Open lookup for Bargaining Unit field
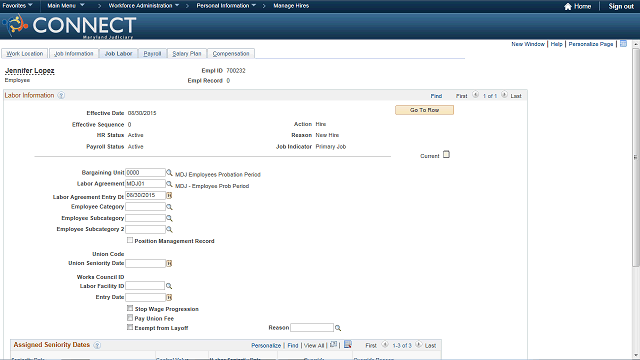Image resolution: width=640 pixels, height=360 pixels. pos(169,173)
